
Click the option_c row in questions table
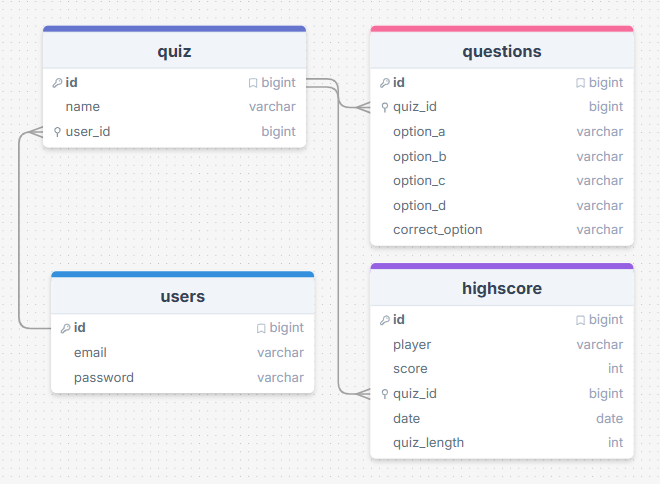[502, 181]
